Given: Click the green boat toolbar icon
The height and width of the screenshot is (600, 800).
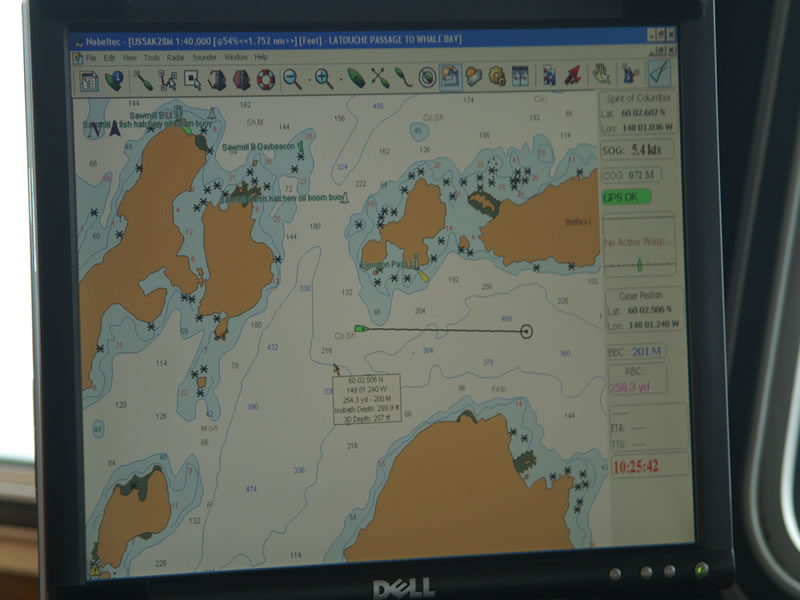Looking at the screenshot, I should pyautogui.click(x=356, y=78).
